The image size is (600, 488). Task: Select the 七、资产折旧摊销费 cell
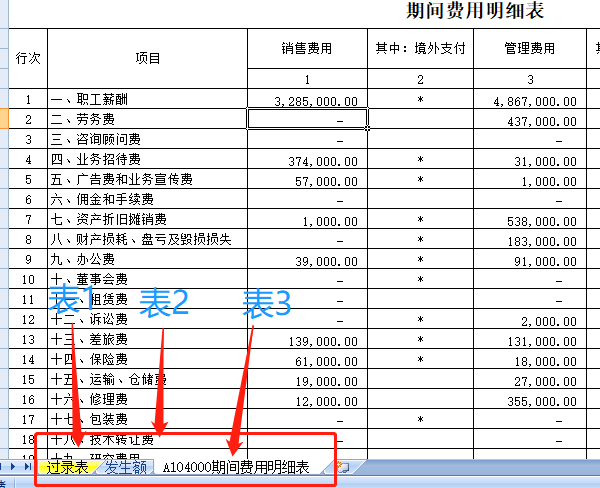click(x=147, y=219)
